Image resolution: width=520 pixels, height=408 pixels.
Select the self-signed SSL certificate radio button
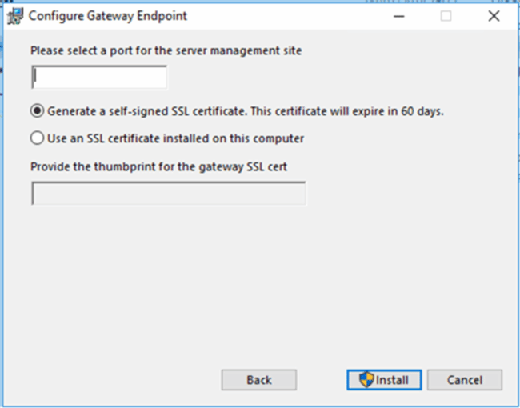point(37,111)
